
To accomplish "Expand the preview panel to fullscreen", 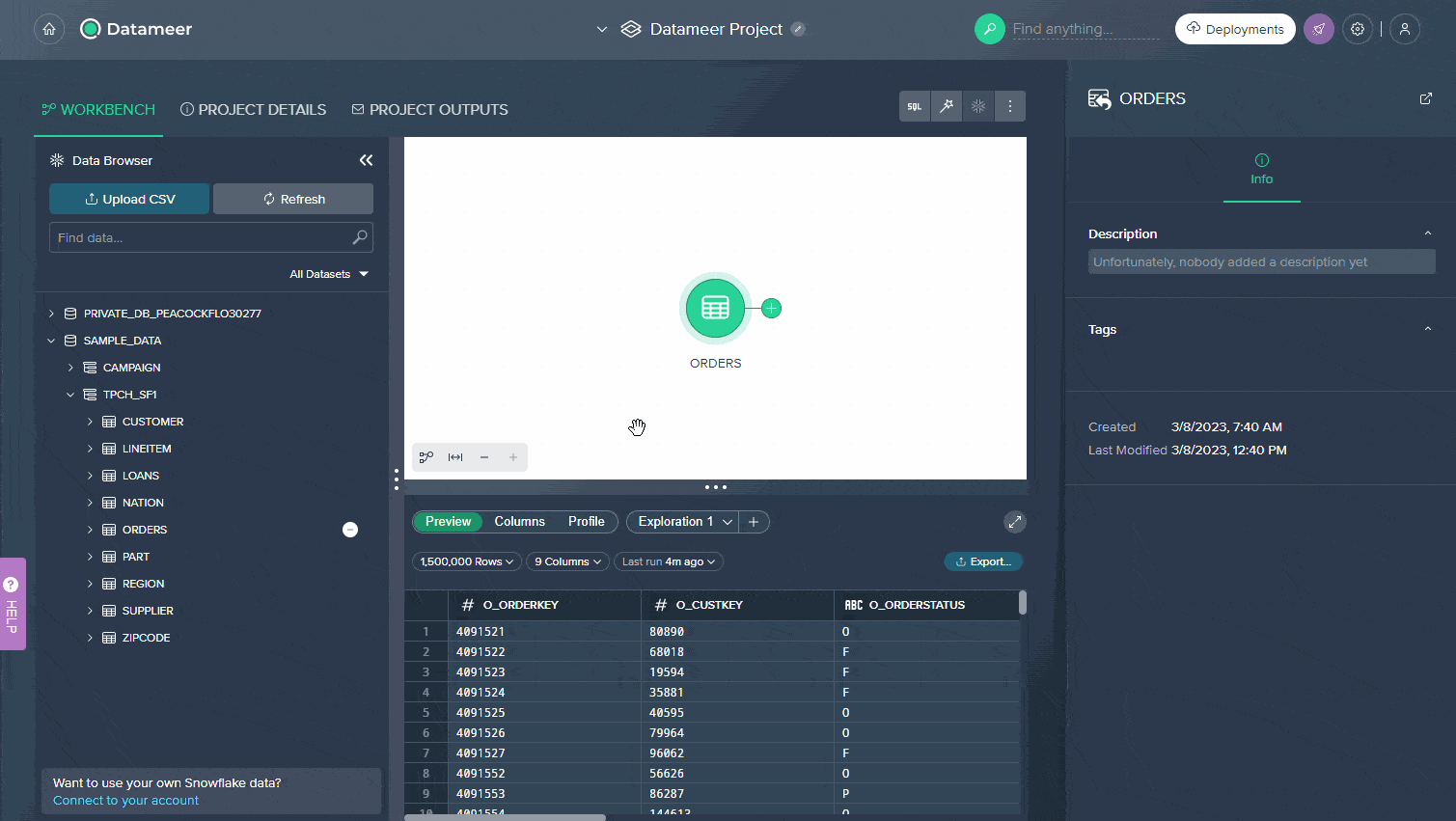I will tap(1014, 522).
